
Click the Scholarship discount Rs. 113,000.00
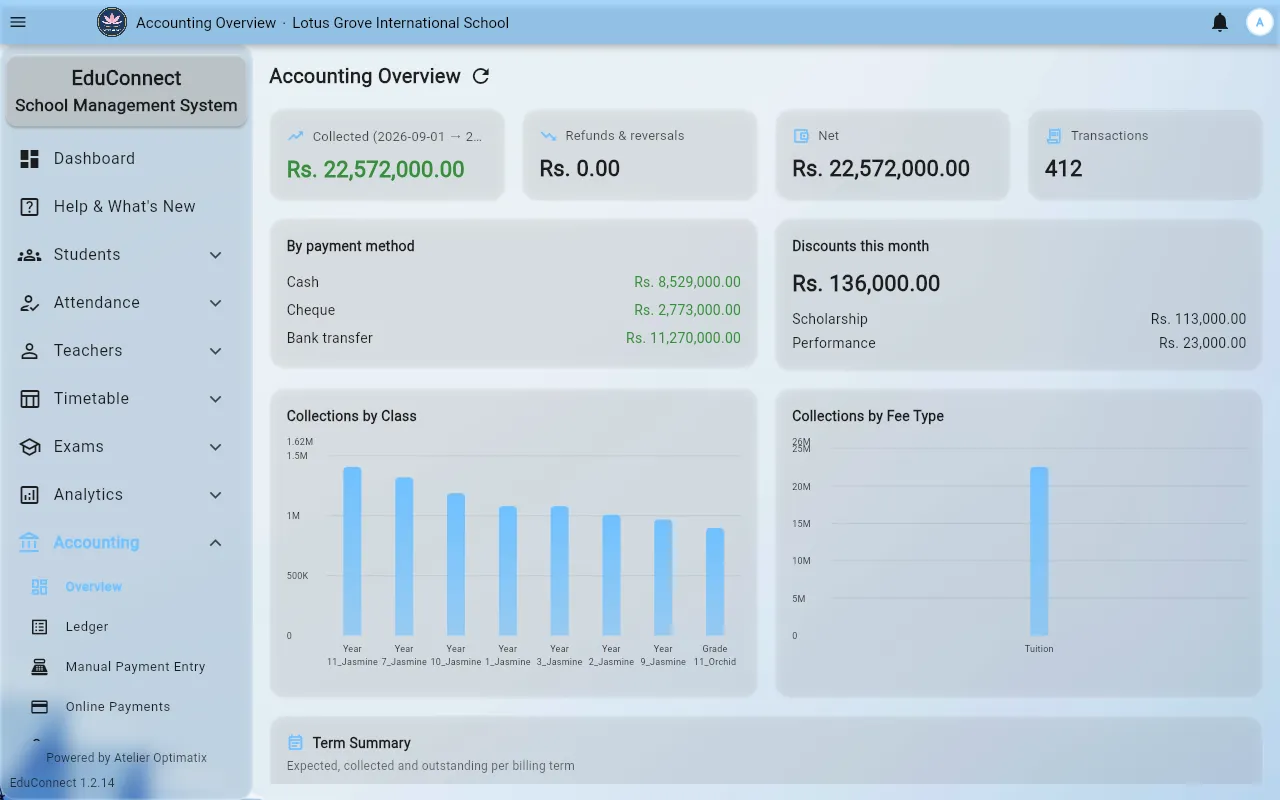coord(1198,319)
